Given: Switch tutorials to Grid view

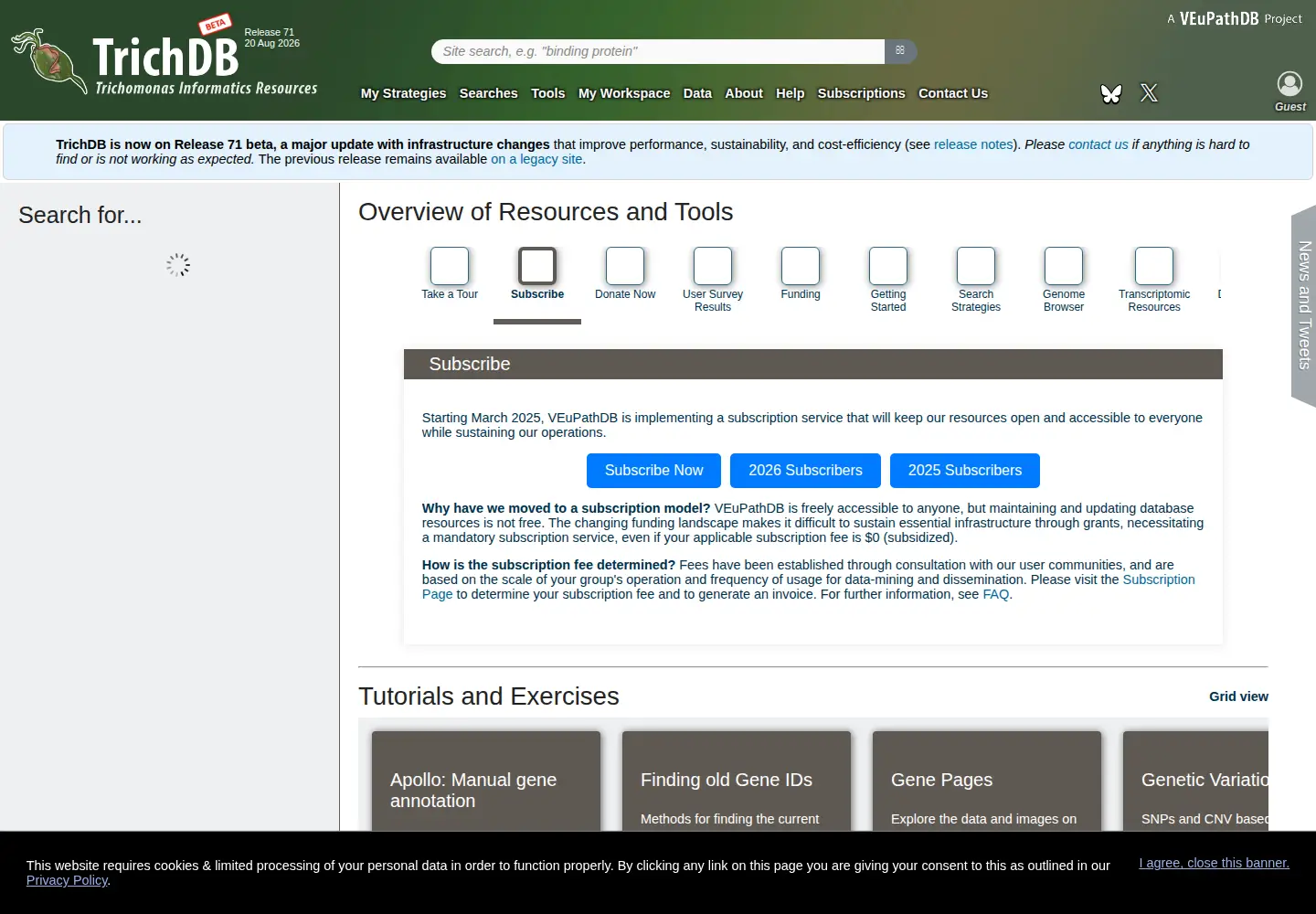Looking at the screenshot, I should 1238,696.
